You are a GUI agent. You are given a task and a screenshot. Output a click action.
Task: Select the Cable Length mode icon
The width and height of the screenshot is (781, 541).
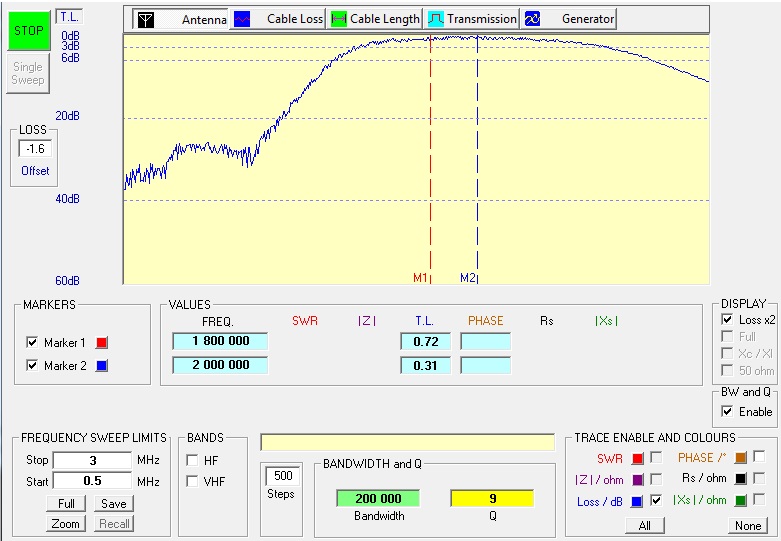click(x=339, y=19)
